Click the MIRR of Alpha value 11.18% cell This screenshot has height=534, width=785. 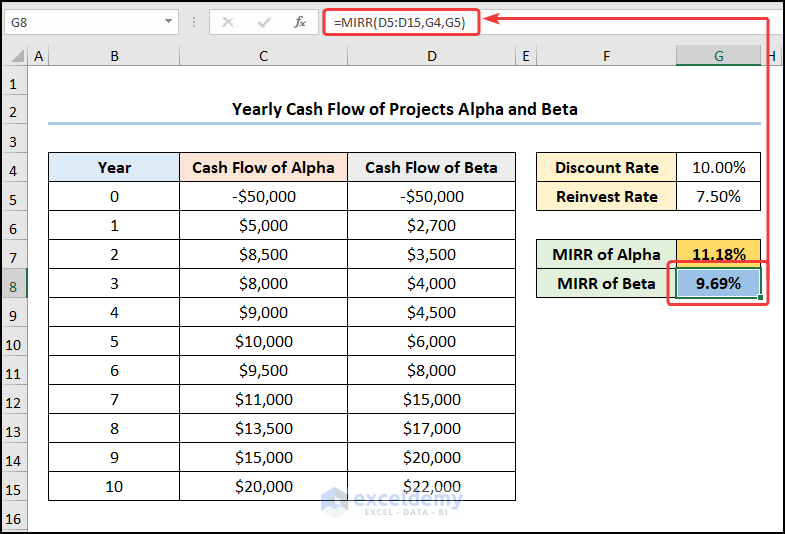pos(718,254)
